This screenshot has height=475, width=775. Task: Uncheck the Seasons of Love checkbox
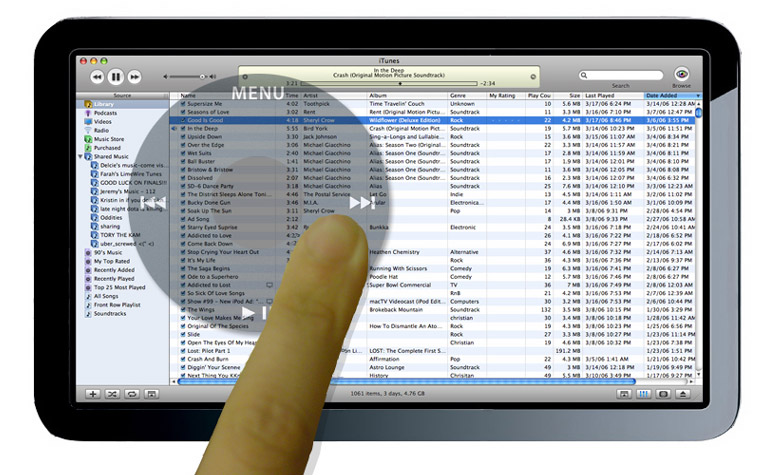click(x=183, y=112)
